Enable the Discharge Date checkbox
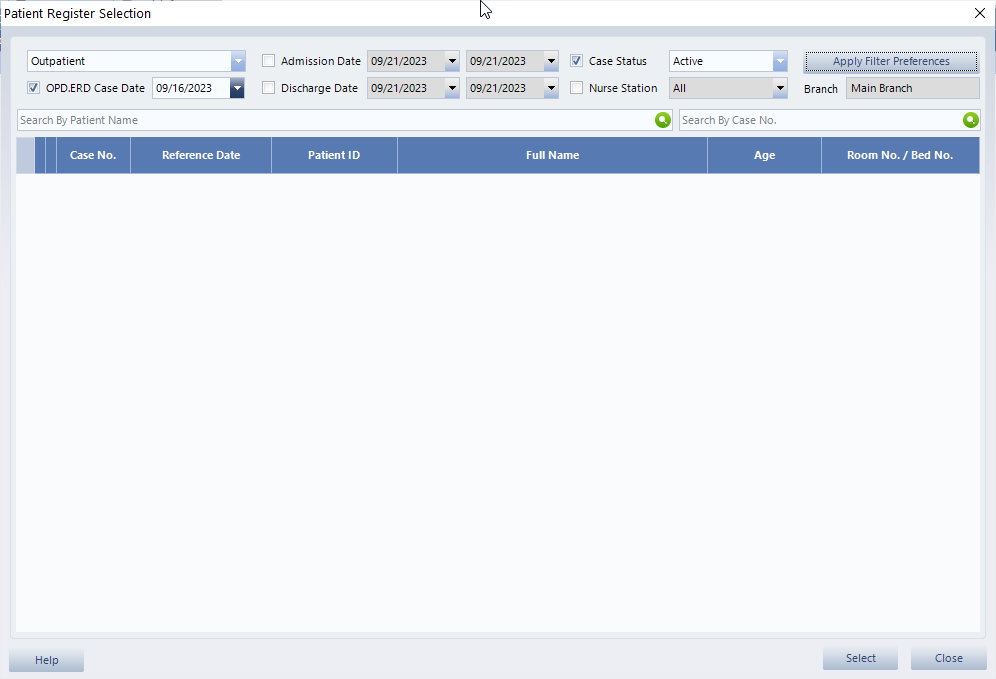The width and height of the screenshot is (996, 679). 268,88
